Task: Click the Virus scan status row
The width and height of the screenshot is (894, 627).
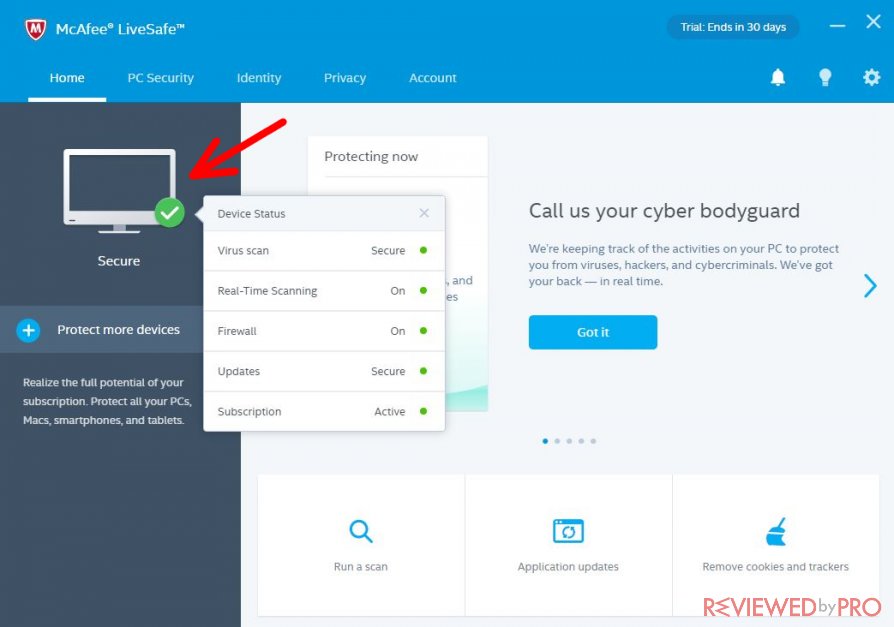Action: click(324, 251)
